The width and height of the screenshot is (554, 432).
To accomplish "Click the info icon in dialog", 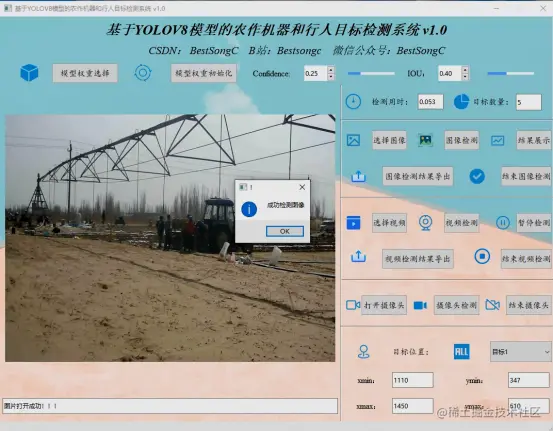I will pos(249,209).
